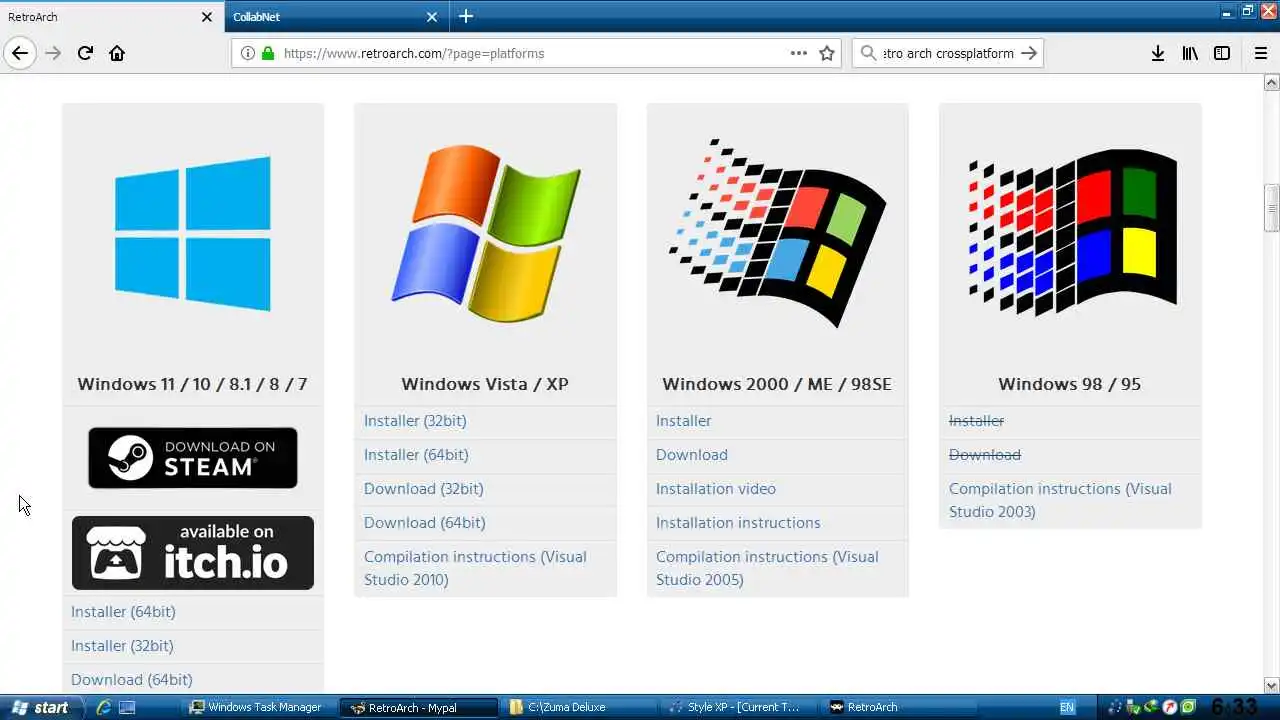
Task: Toggle the sidebar view
Action: 1222,53
